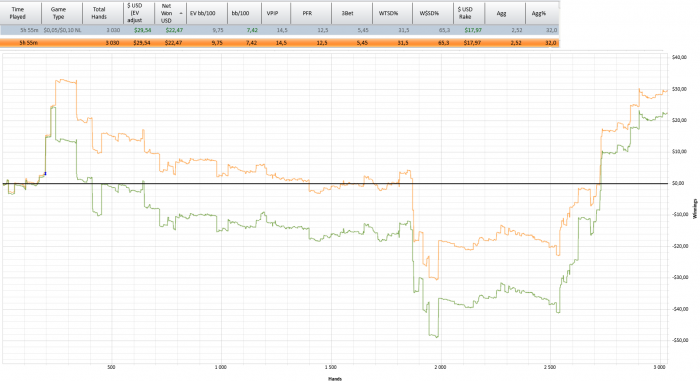Select $29,54 in the orange summary row
The image size is (700, 381).
click(x=142, y=43)
